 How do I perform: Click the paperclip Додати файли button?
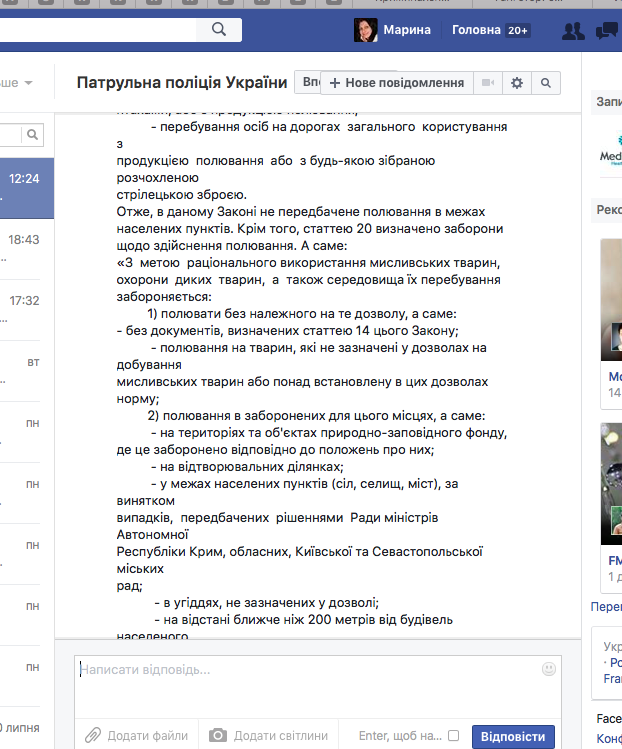coord(137,736)
